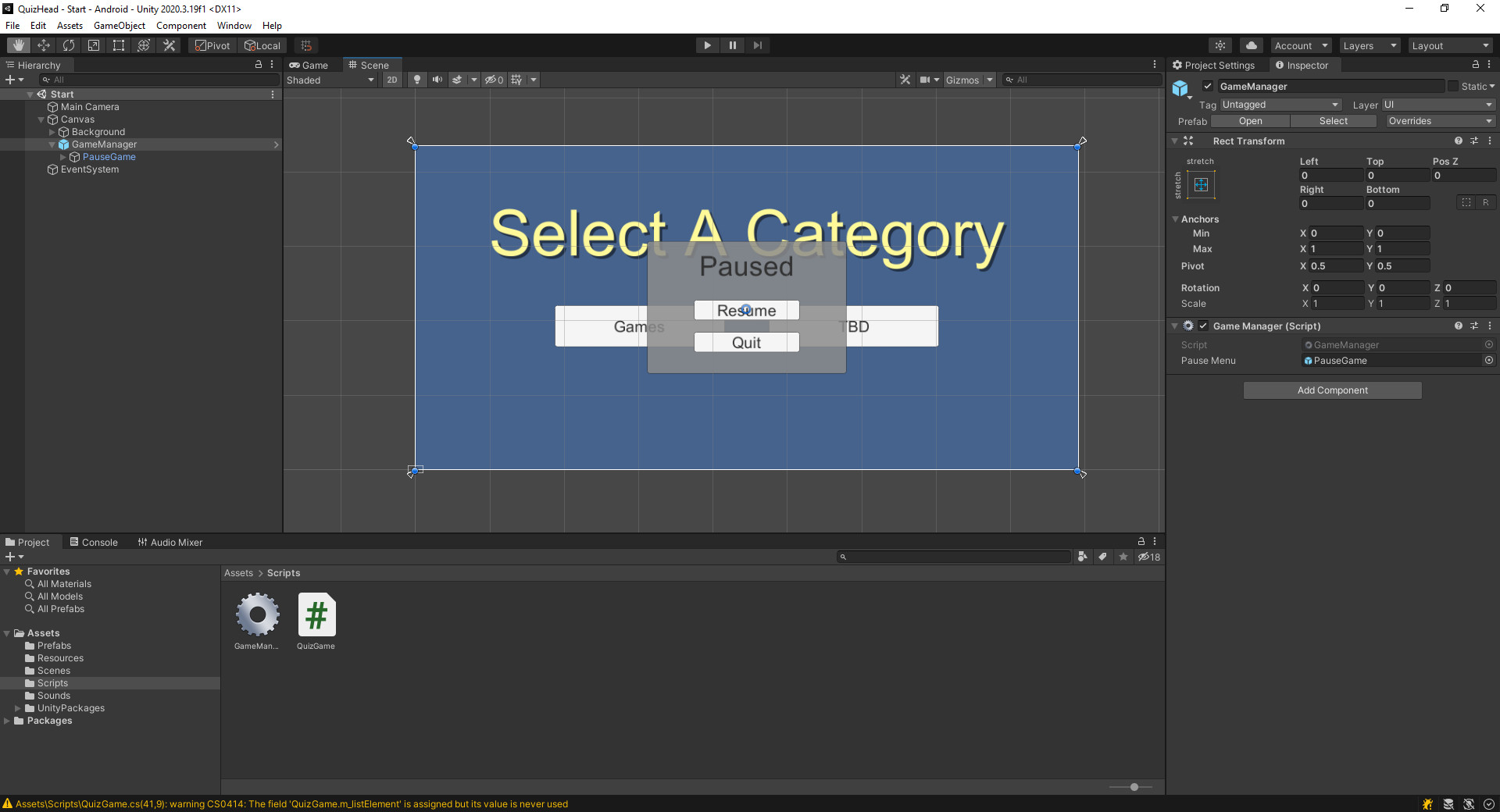Click the anchor presets stretch icon
Screen dimensions: 1500x812
(1201, 185)
